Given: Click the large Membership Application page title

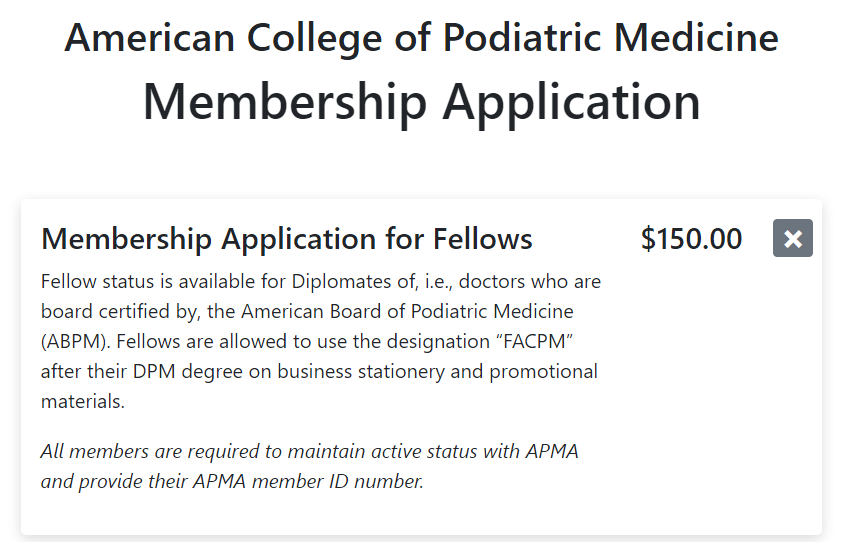Looking at the screenshot, I should tap(421, 101).
